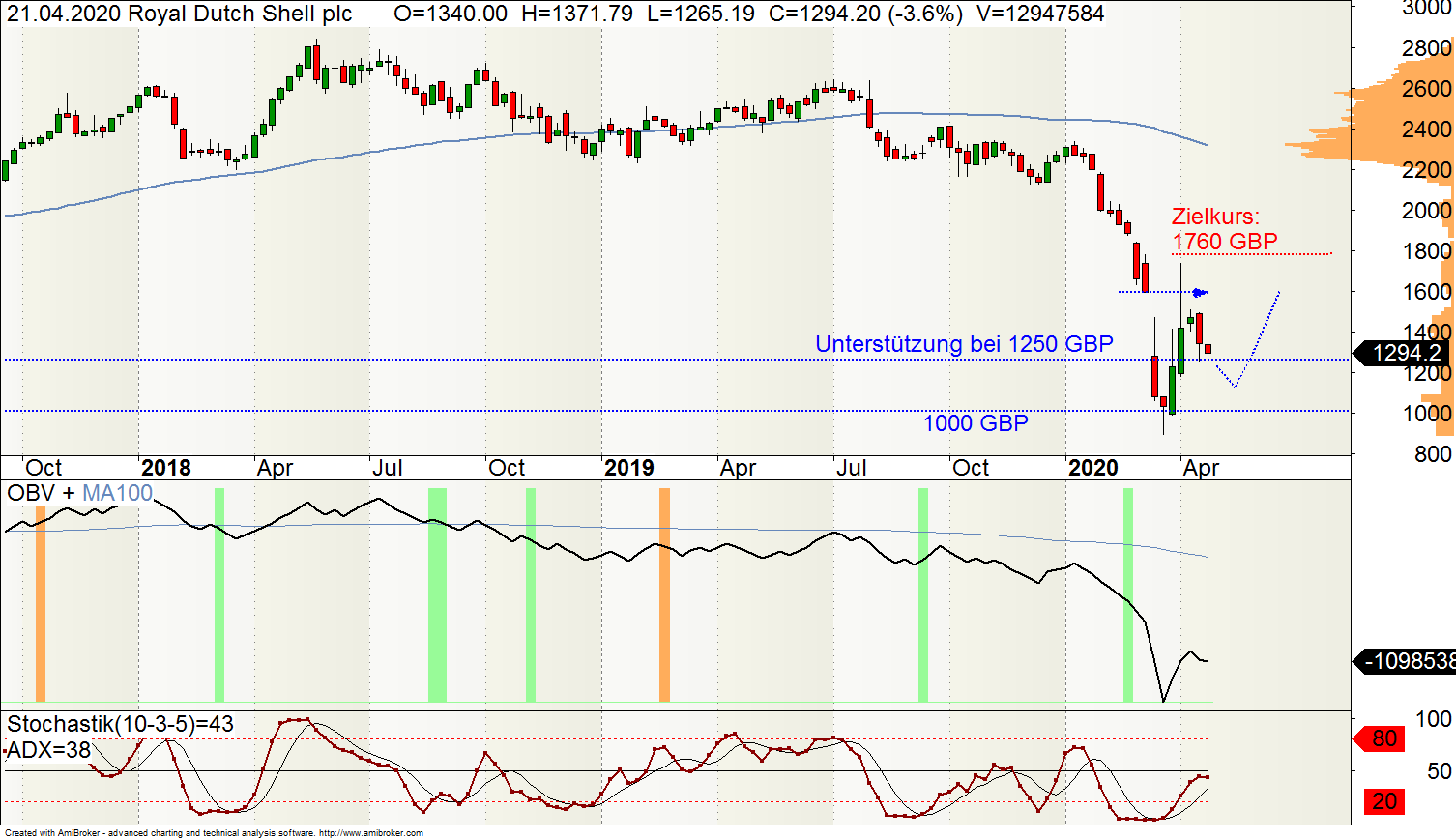Click the Stochastik(10-3-5)=43 label
Viewport: 1456px width, 839px height.
click(120, 724)
